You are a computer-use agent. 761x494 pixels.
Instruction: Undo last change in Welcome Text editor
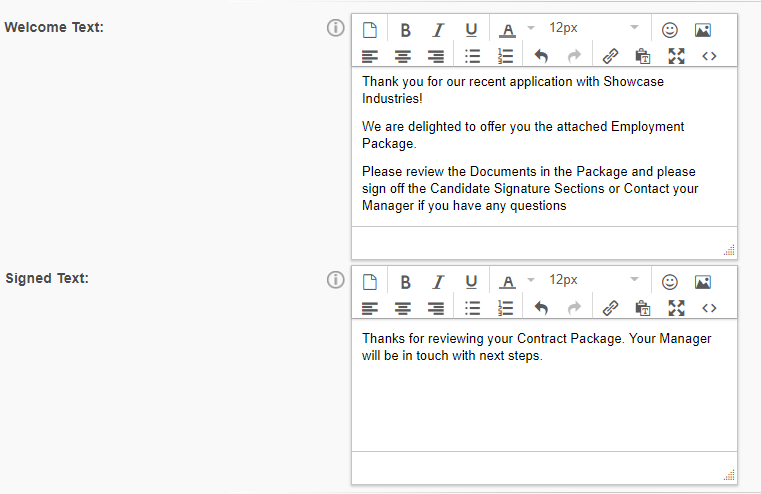tap(541, 56)
